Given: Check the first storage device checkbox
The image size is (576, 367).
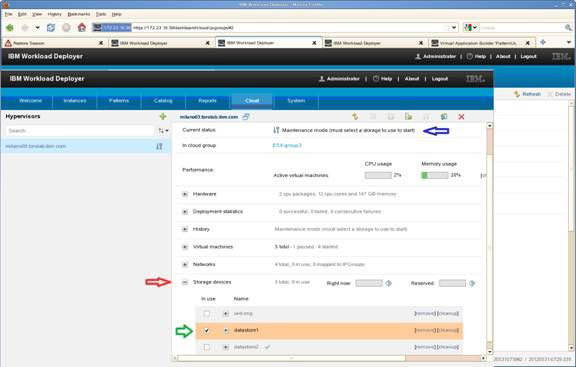Looking at the screenshot, I should (207, 314).
